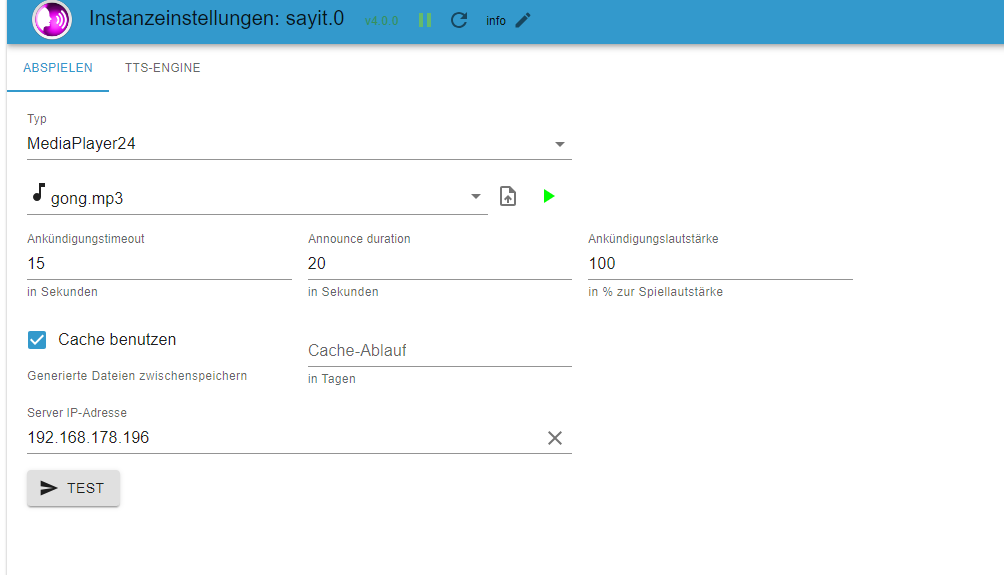Click the Cache-Ablauf input field
This screenshot has height=575, width=1004.
439,351
